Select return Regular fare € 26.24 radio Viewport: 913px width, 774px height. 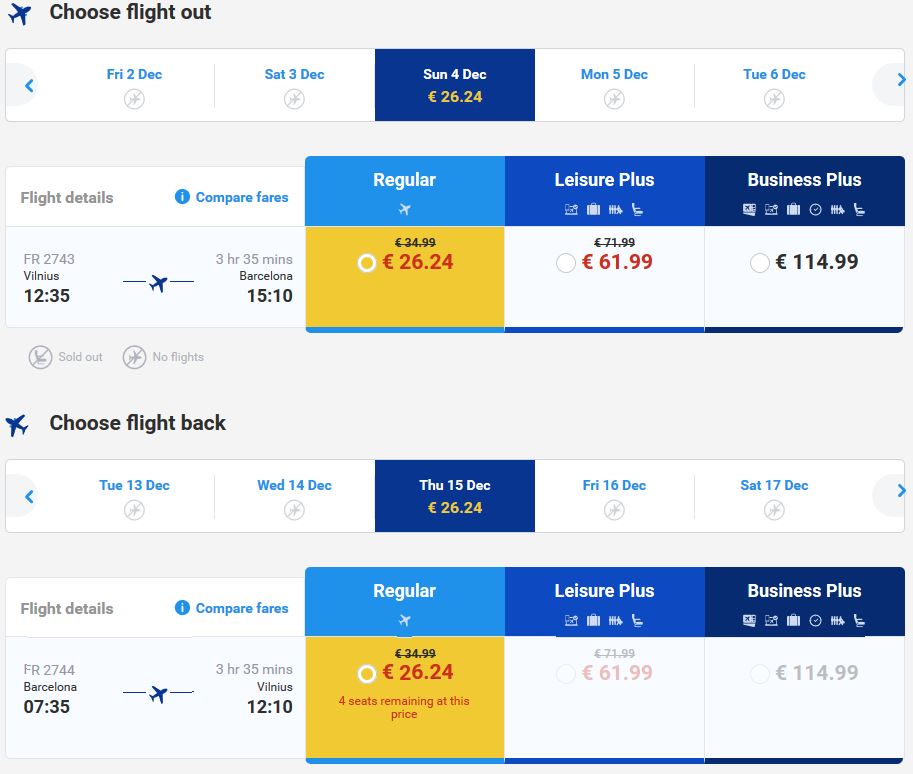point(367,674)
